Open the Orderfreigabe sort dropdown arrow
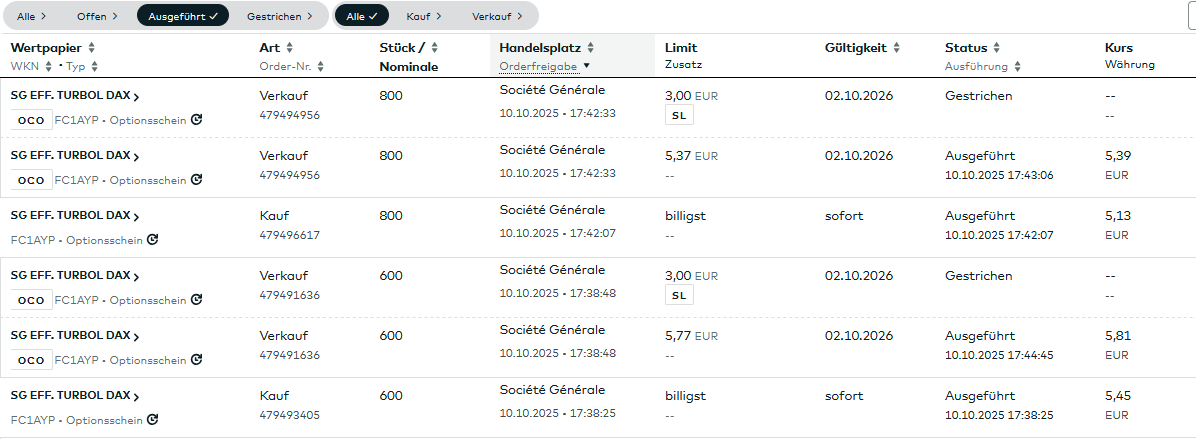The width and height of the screenshot is (1196, 439). click(x=586, y=66)
